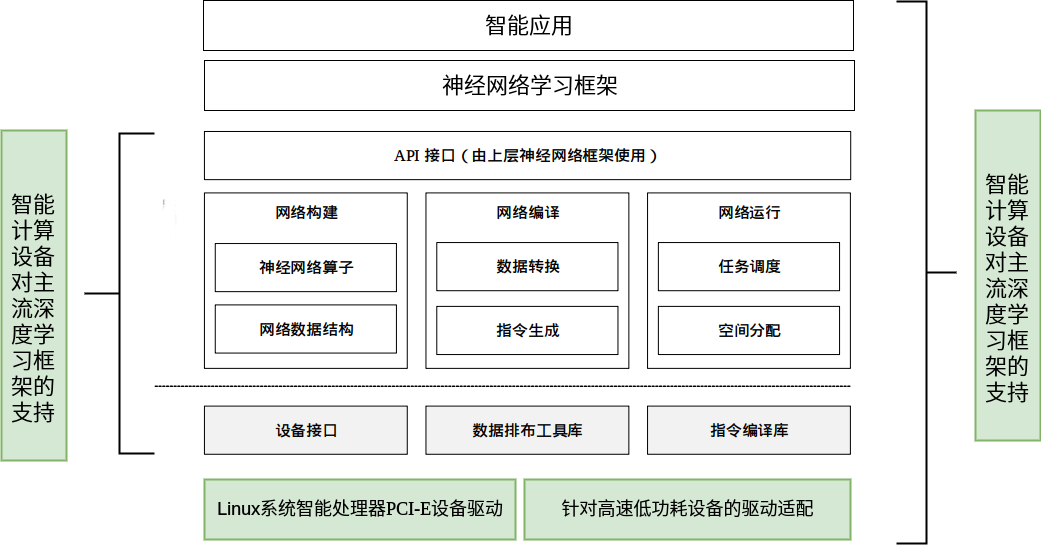Screen dimensions: 1041x545
Task: Click the 指令生成 box
Action: point(527,329)
